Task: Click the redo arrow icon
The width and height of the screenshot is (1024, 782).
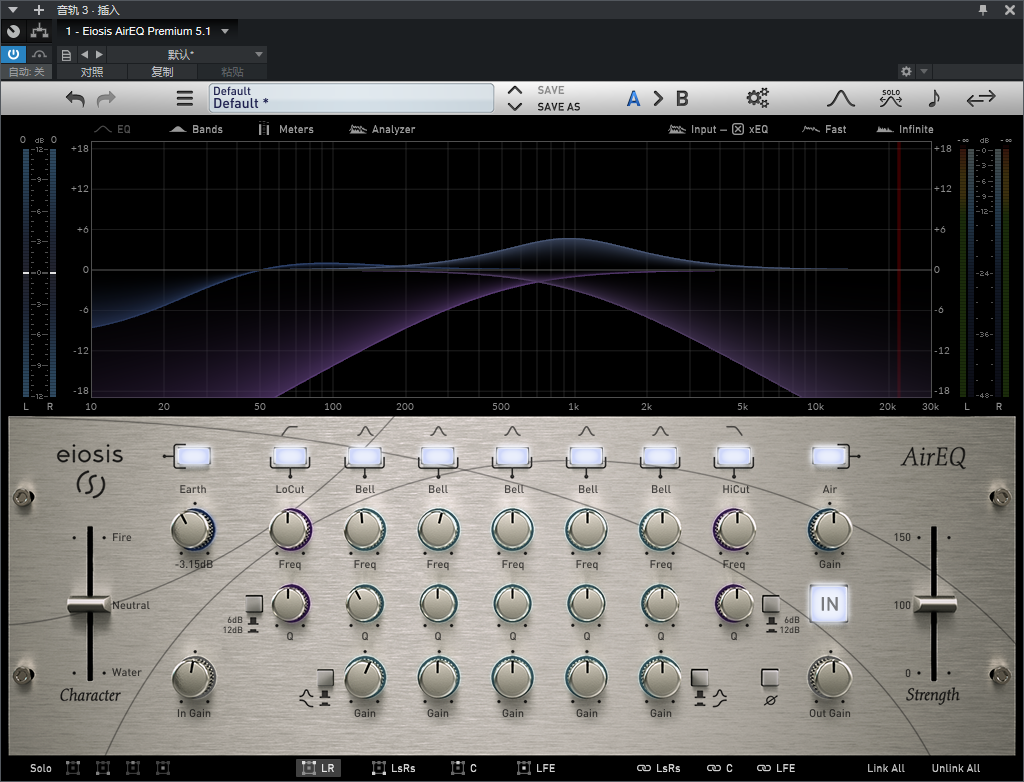Action: point(106,99)
